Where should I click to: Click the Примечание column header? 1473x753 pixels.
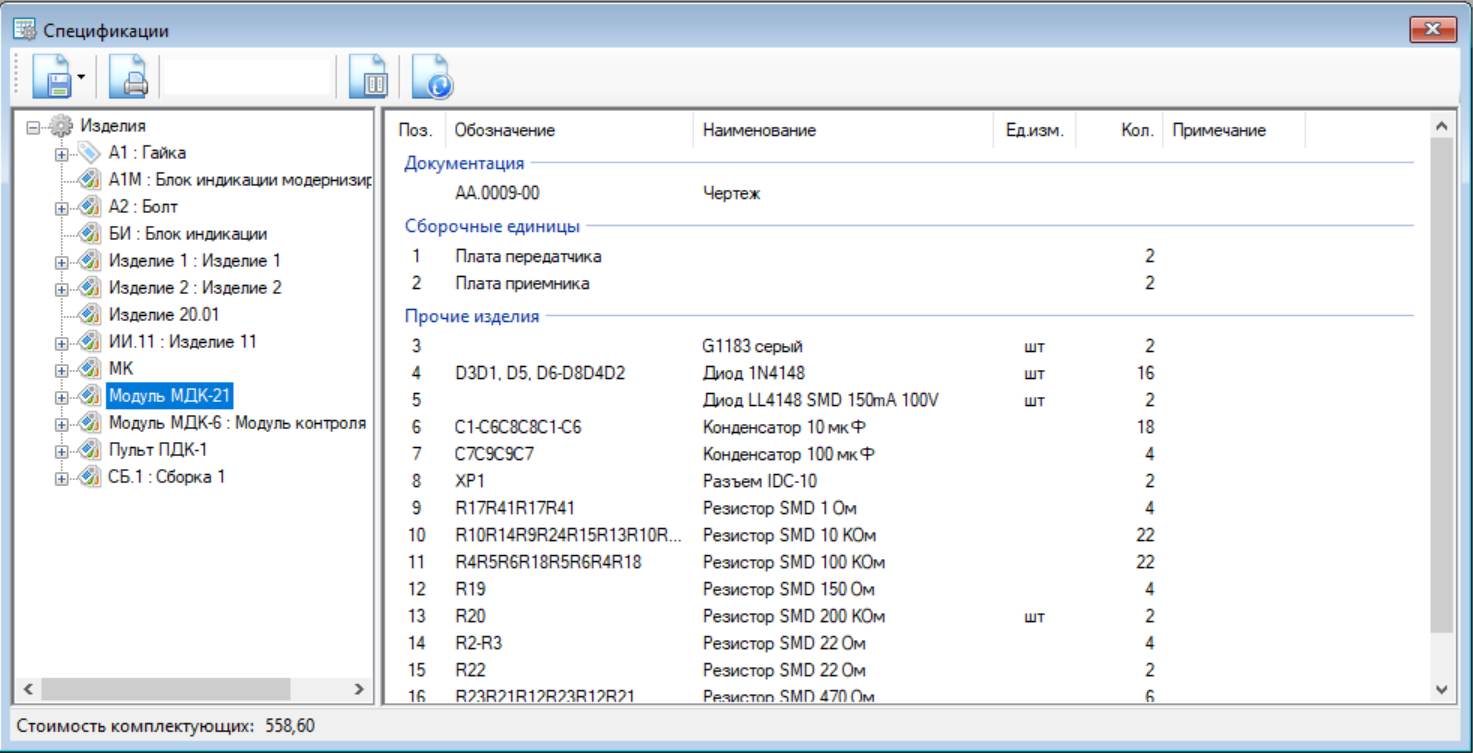click(x=1234, y=131)
